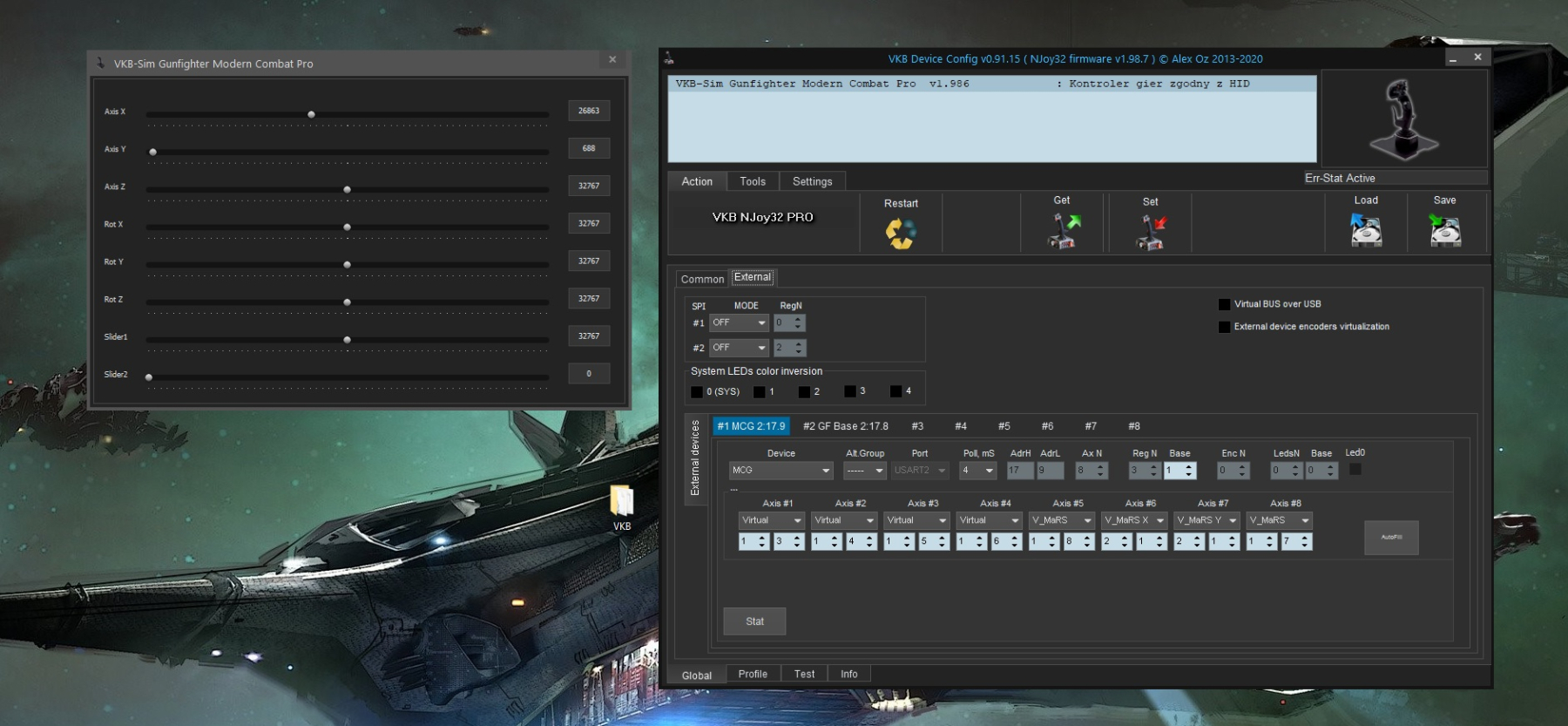
Task: Click the Restart controller icon
Action: tap(901, 233)
